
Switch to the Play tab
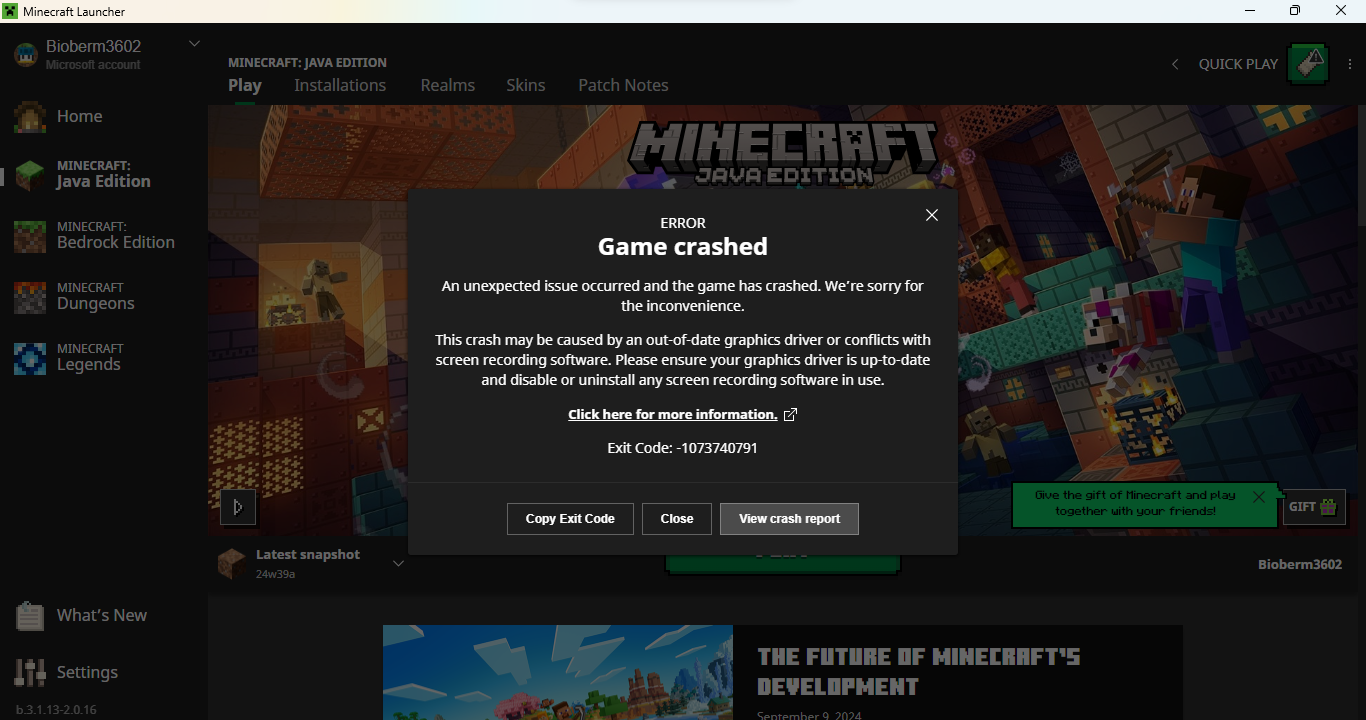click(245, 85)
